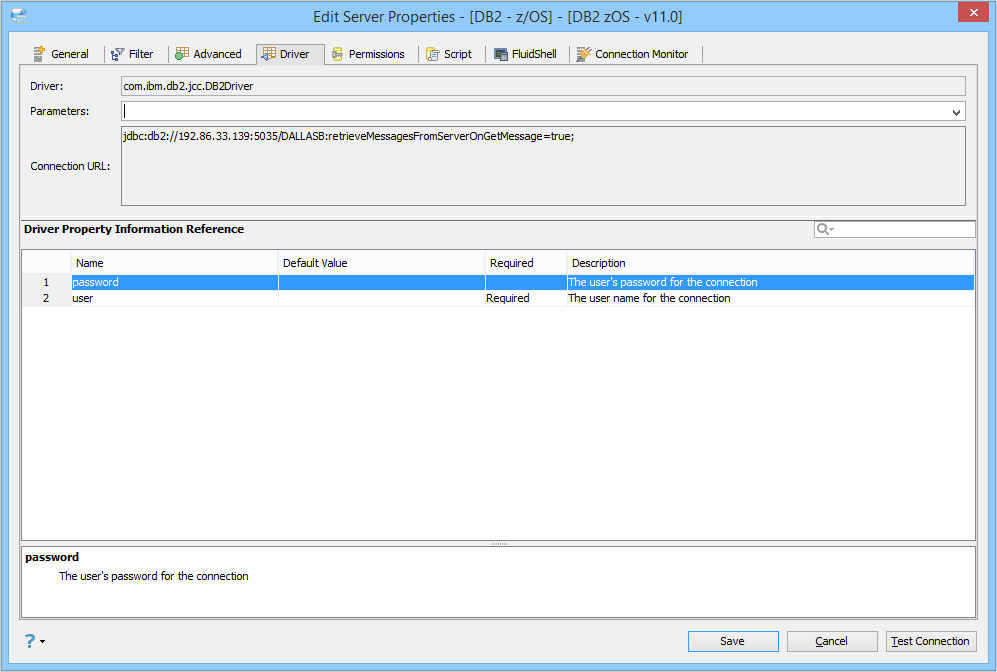Click the Permissions tab icon
The image size is (997, 672).
[x=338, y=54]
